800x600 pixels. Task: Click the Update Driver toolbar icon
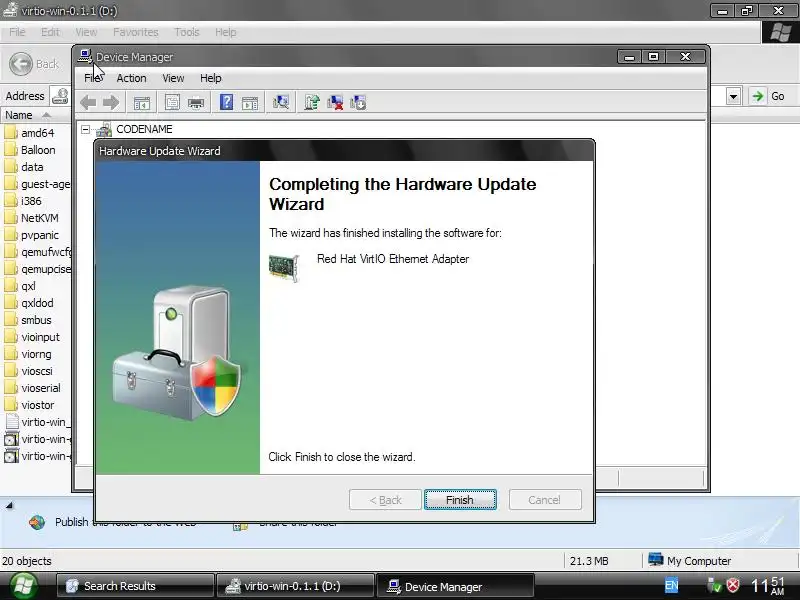coord(312,102)
